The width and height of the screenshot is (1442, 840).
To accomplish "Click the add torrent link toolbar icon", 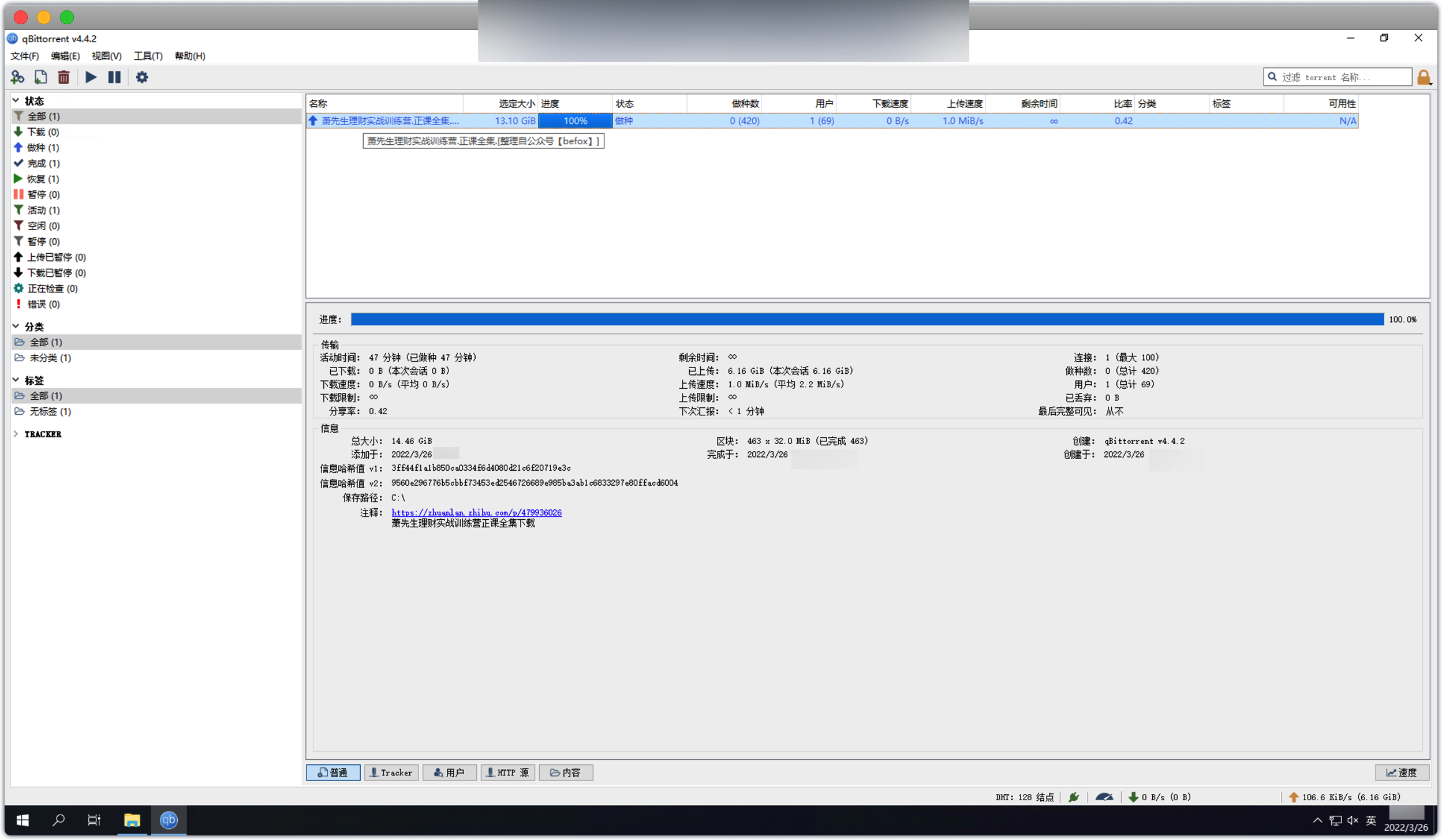I will click(x=17, y=77).
